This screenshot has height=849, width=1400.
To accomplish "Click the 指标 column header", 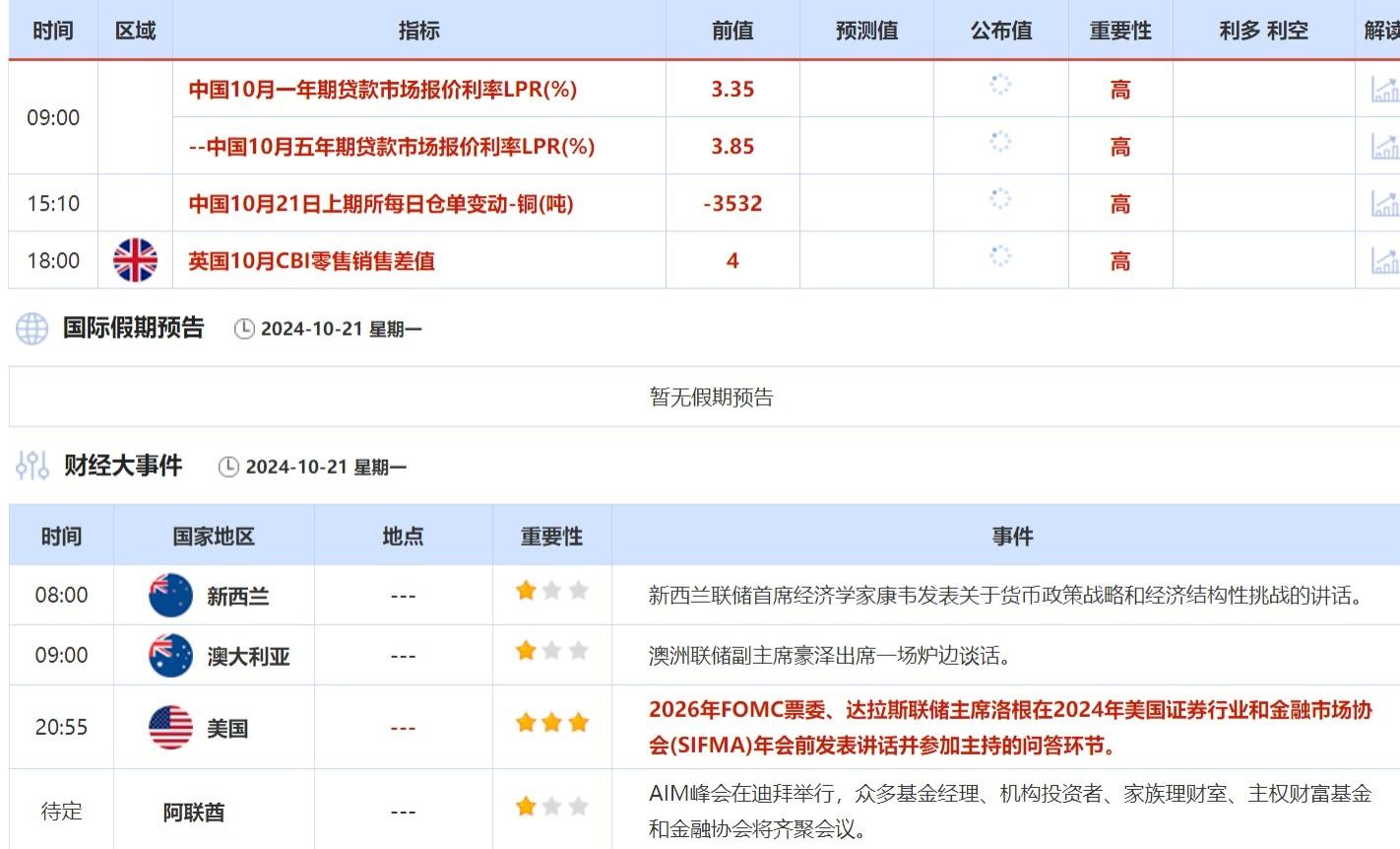I will 419,31.
